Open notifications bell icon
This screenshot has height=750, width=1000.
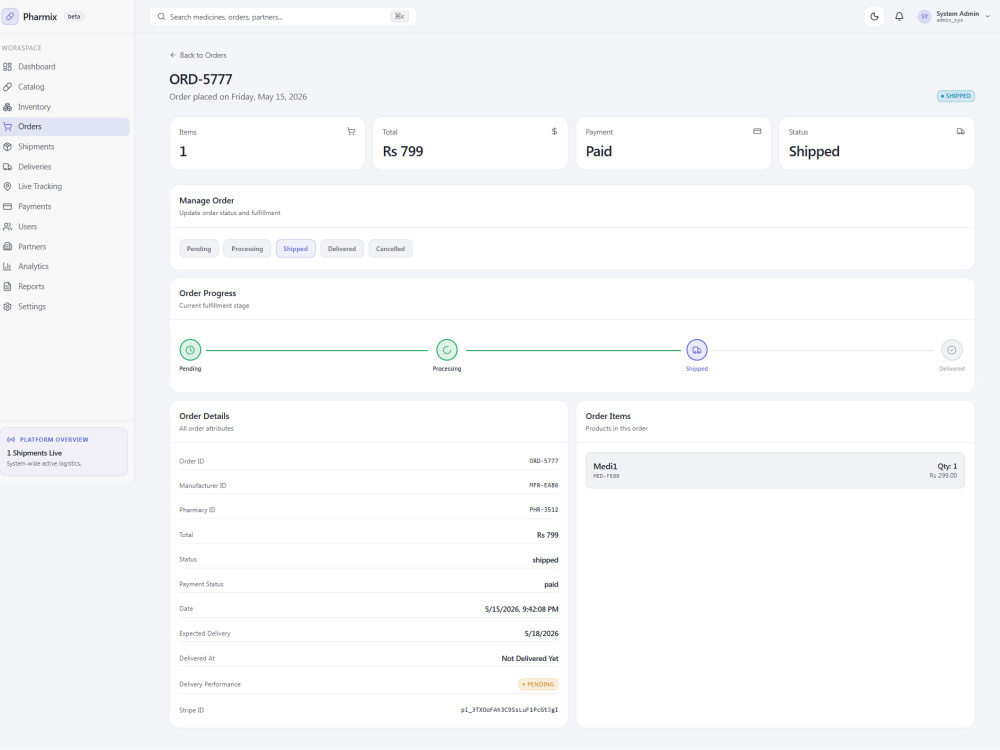(899, 17)
